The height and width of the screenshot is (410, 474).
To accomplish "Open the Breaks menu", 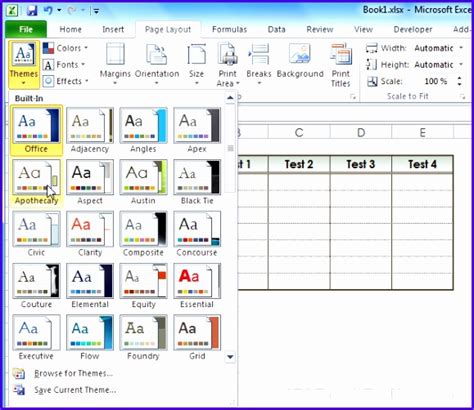I will 259,64.
